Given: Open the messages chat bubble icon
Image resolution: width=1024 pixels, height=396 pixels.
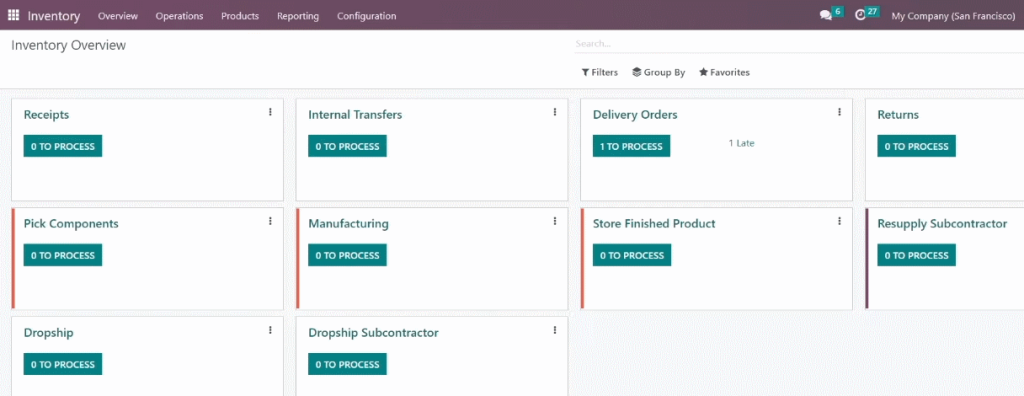Looking at the screenshot, I should click(825, 15).
